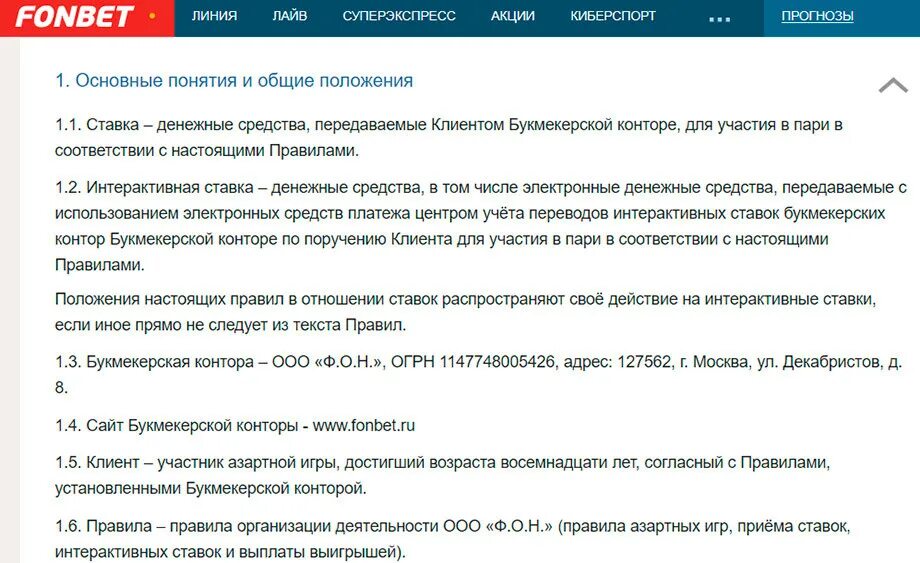The width and height of the screenshot is (920, 563).
Task: Open the ЛИНИЯ menu item
Action: (x=214, y=16)
